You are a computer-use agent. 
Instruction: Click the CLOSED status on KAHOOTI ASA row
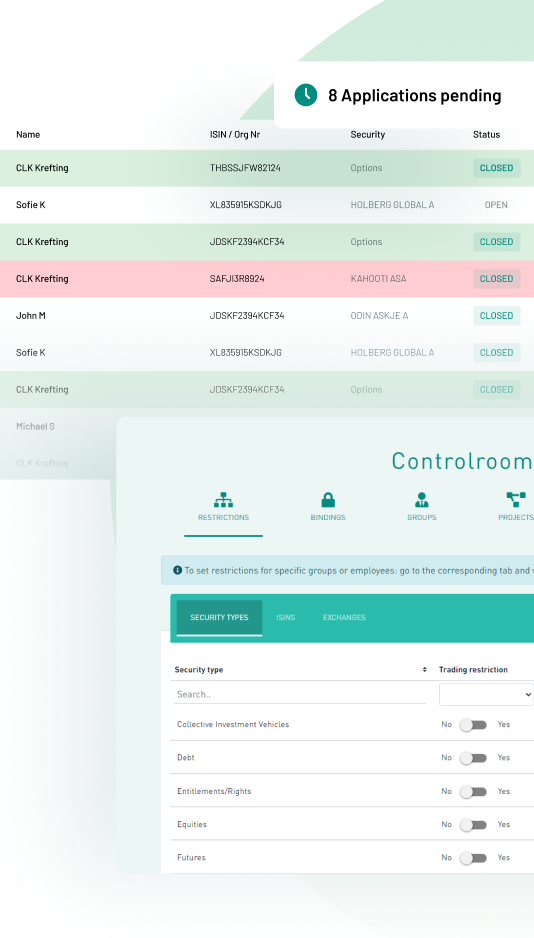pyautogui.click(x=496, y=279)
